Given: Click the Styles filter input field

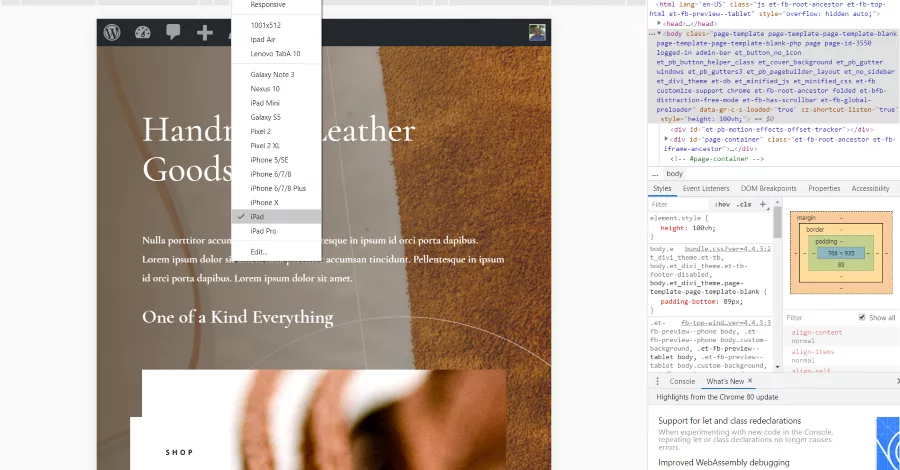Looking at the screenshot, I should [679, 204].
